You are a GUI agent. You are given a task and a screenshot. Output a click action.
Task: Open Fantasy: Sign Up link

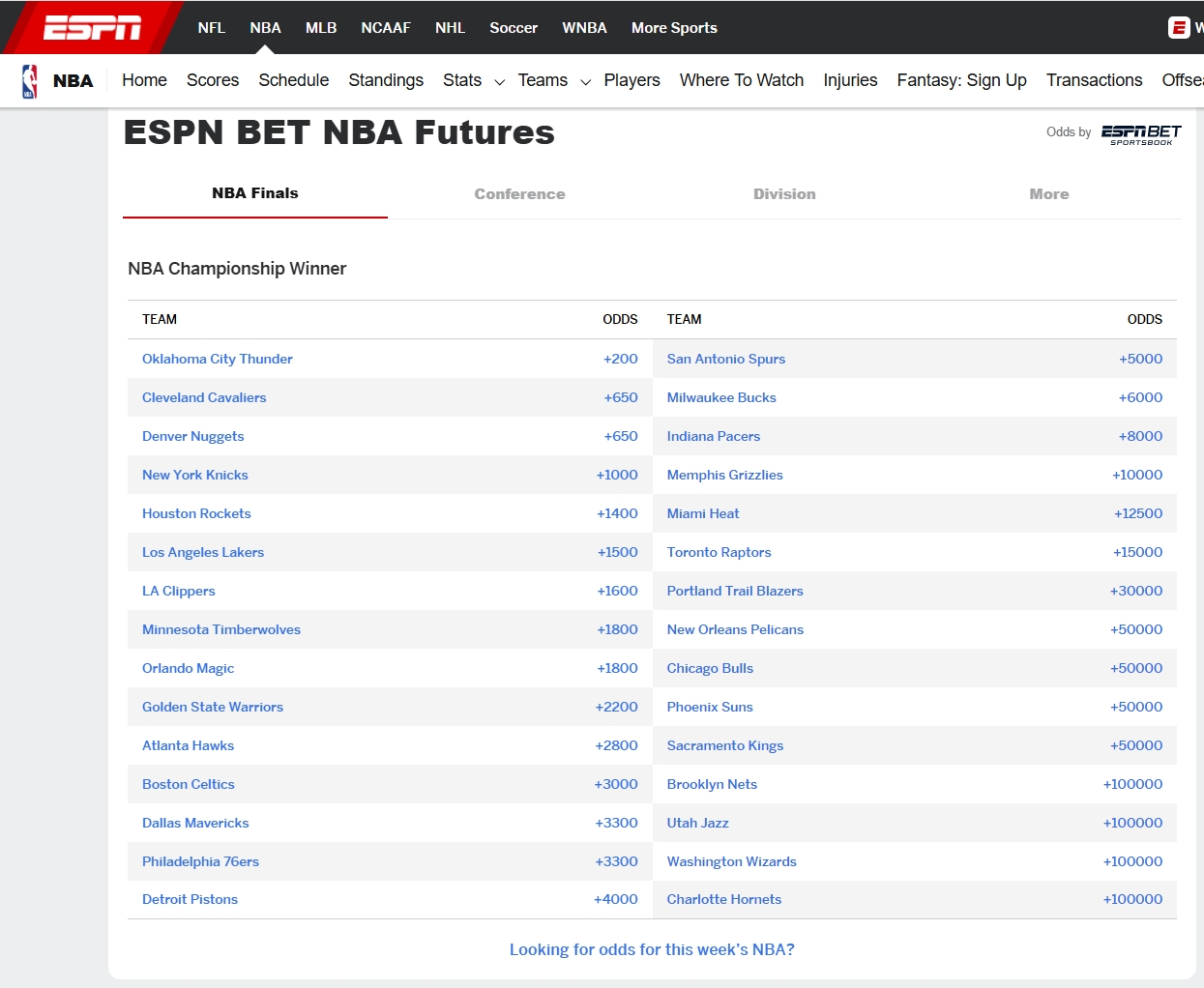pos(961,80)
